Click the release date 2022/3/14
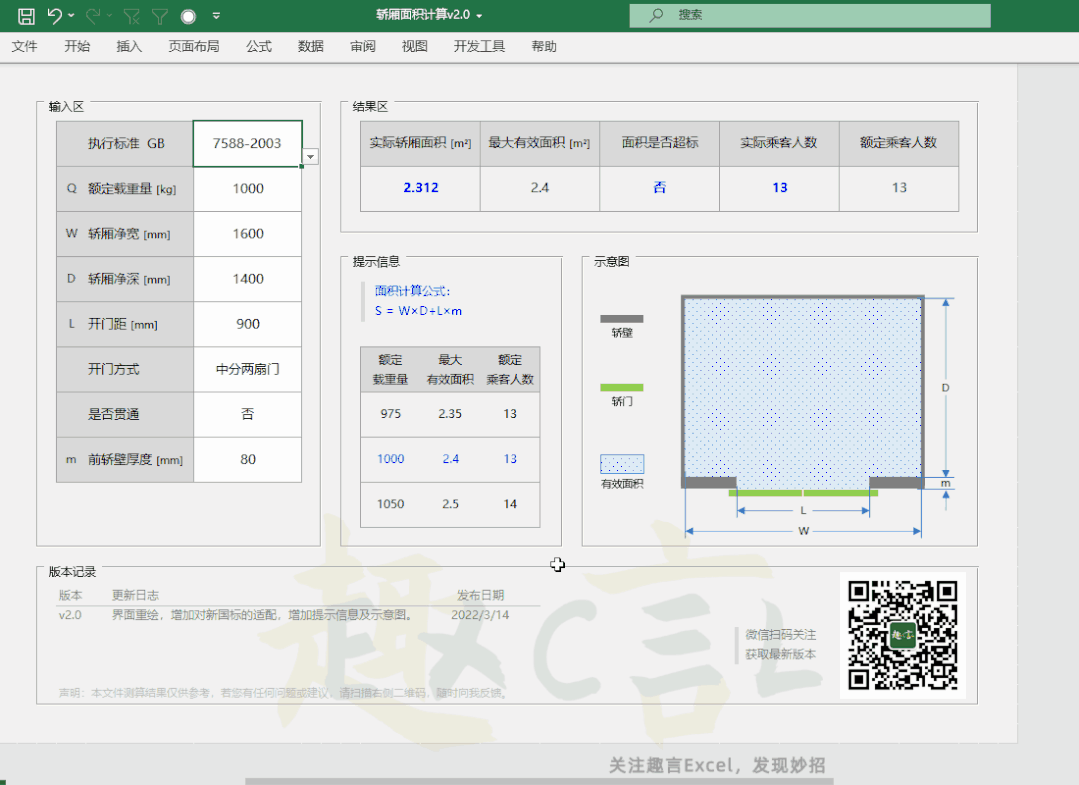The width and height of the screenshot is (1079, 785). (x=480, y=615)
